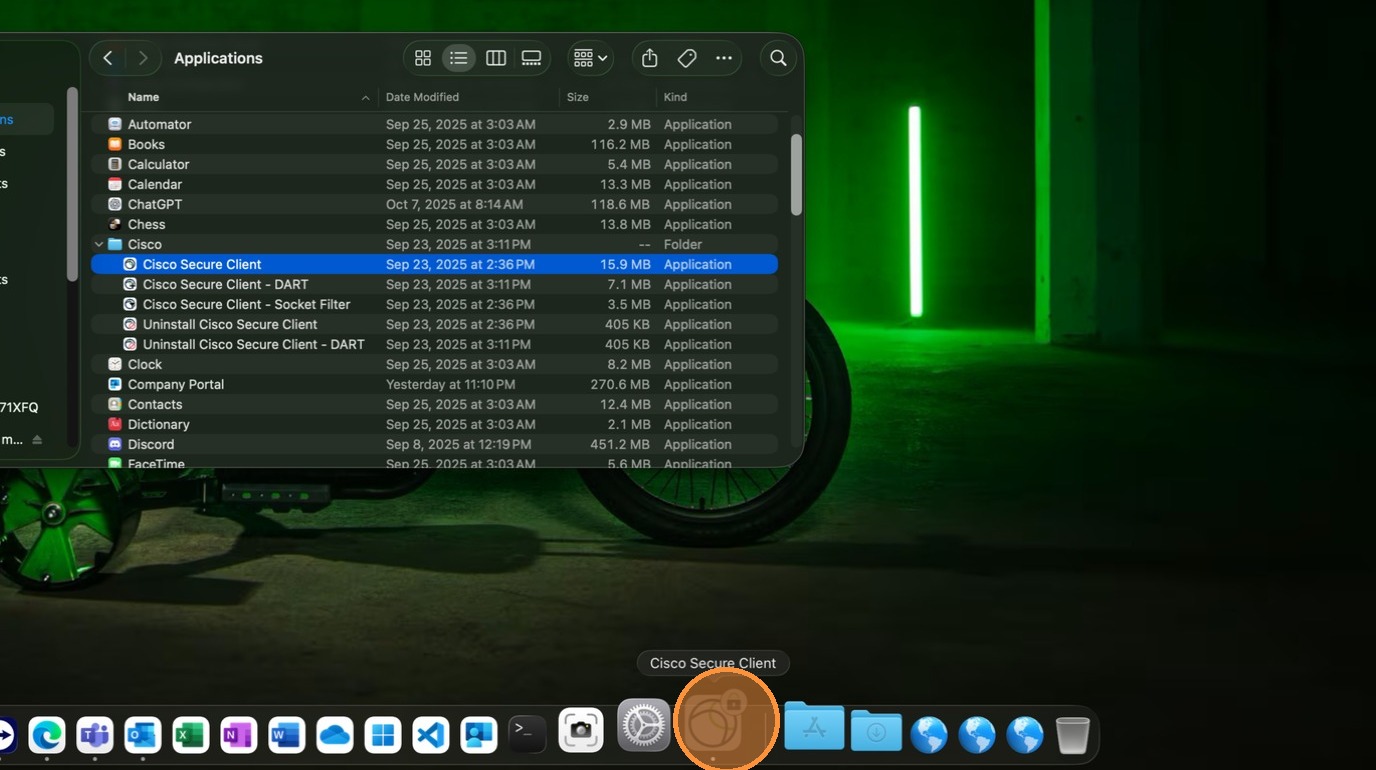Sort files by Date Modified header
Image resolution: width=1376 pixels, height=770 pixels.
[x=422, y=97]
